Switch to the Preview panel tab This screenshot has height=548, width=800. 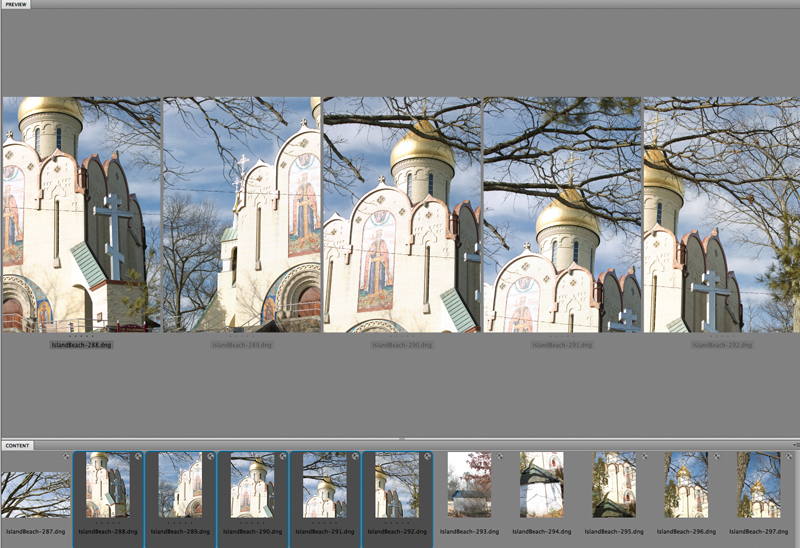click(17, 5)
